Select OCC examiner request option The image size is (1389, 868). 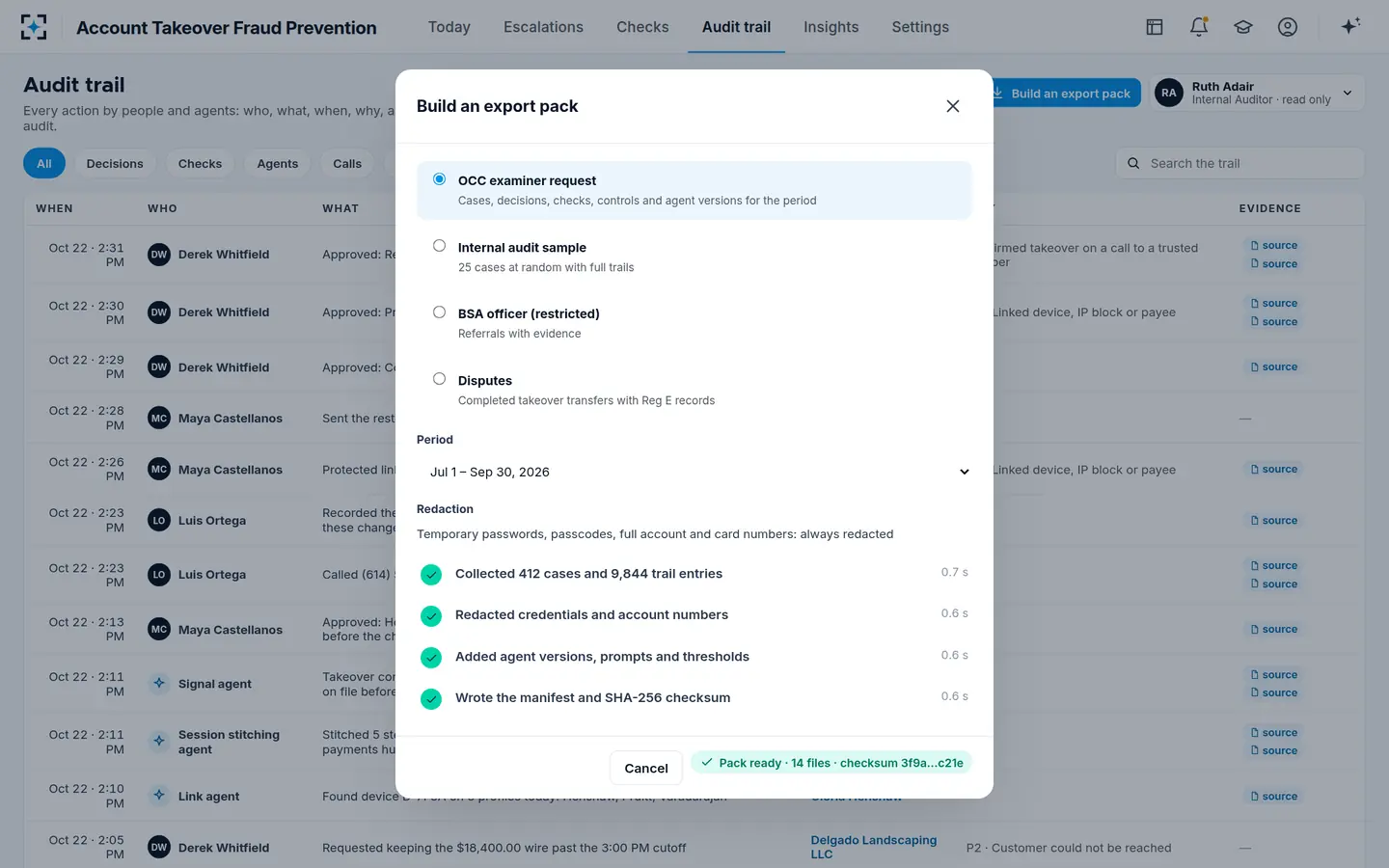[x=694, y=190]
